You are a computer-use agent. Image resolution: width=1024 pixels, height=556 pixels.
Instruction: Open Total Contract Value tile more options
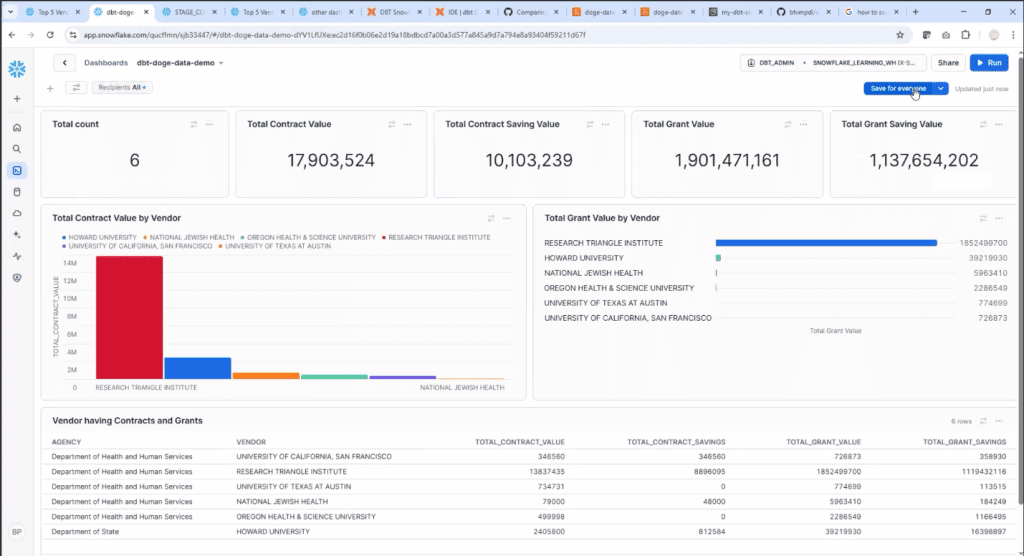[x=408, y=124]
